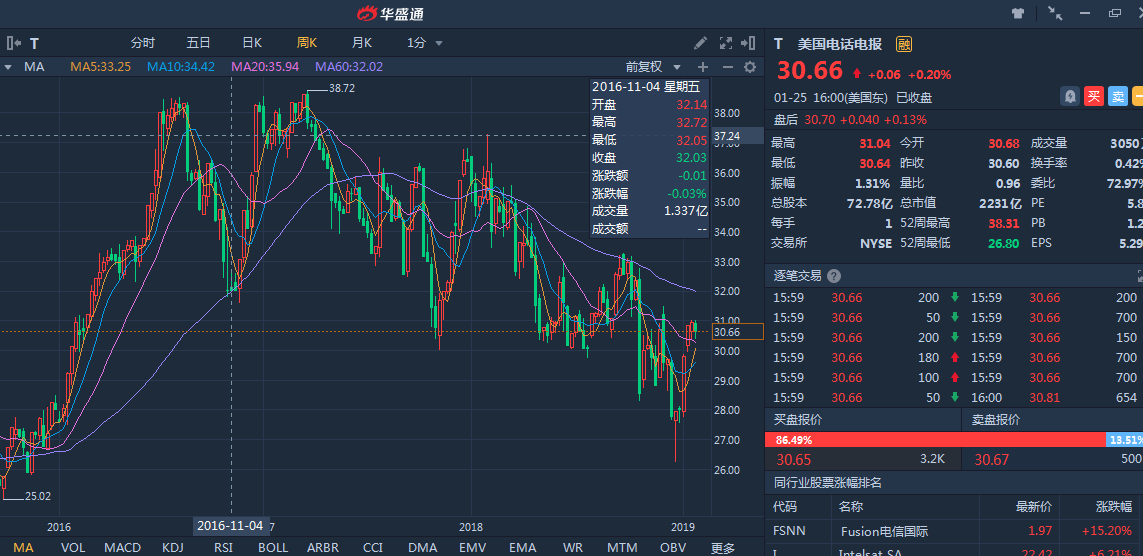Zoom out chart with minus icon
Viewport: 1143px width, 556px height.
(726, 67)
